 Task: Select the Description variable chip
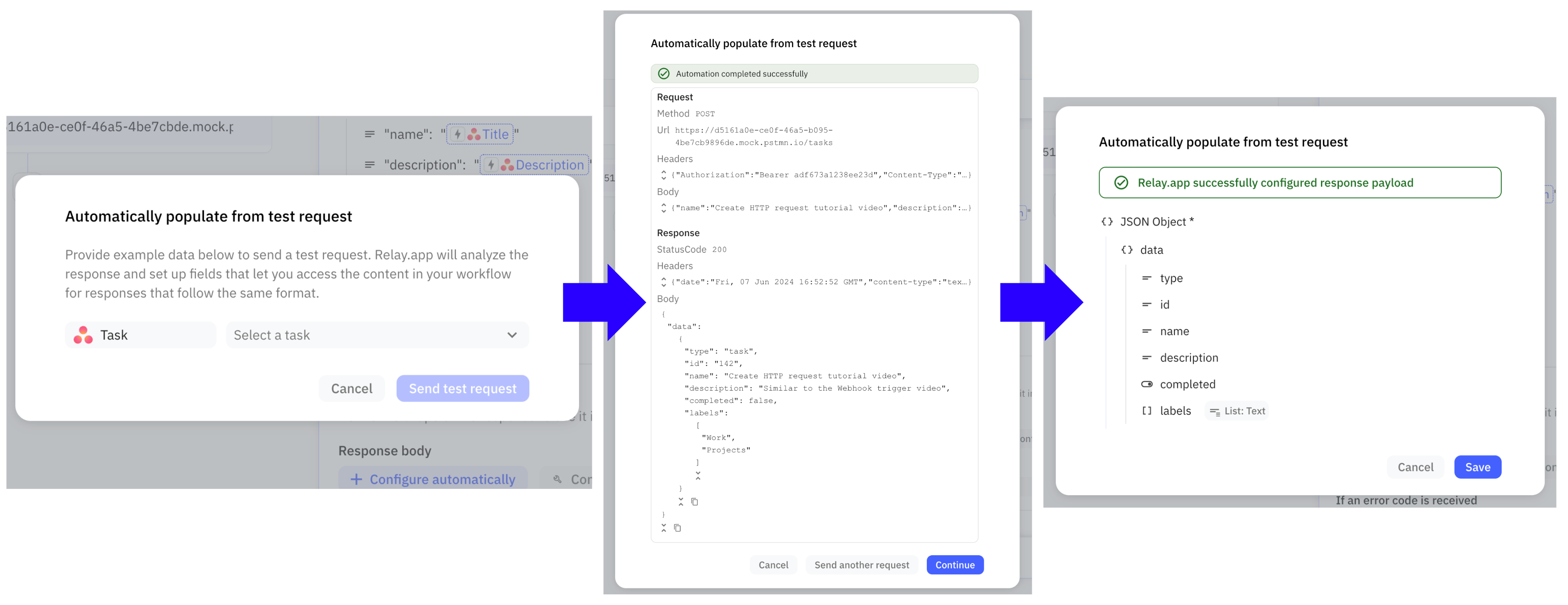pyautogui.click(x=534, y=165)
